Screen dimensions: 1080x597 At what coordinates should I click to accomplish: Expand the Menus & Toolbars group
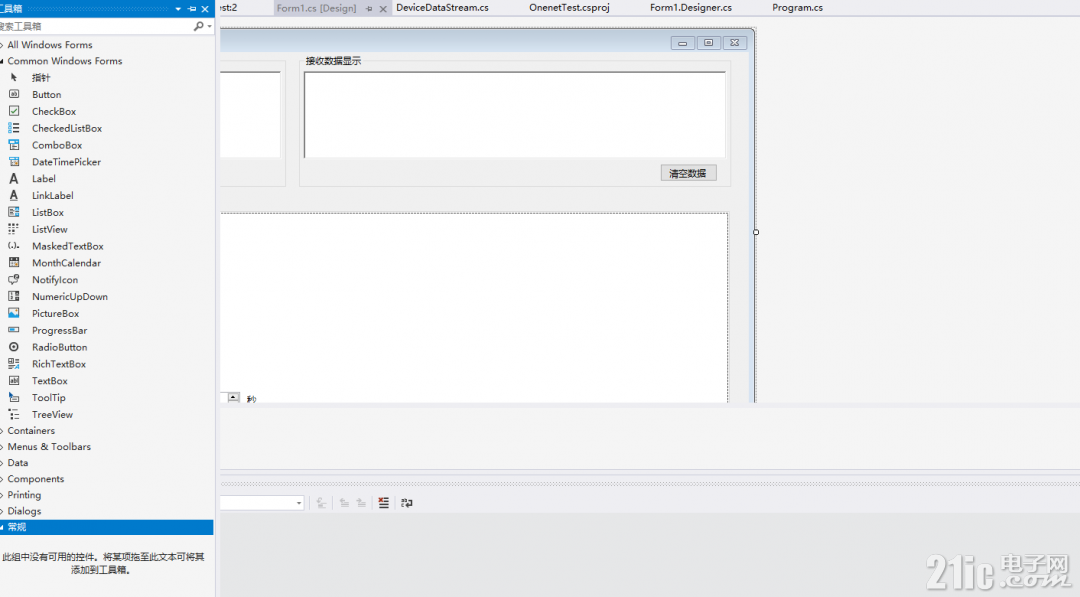[2, 447]
